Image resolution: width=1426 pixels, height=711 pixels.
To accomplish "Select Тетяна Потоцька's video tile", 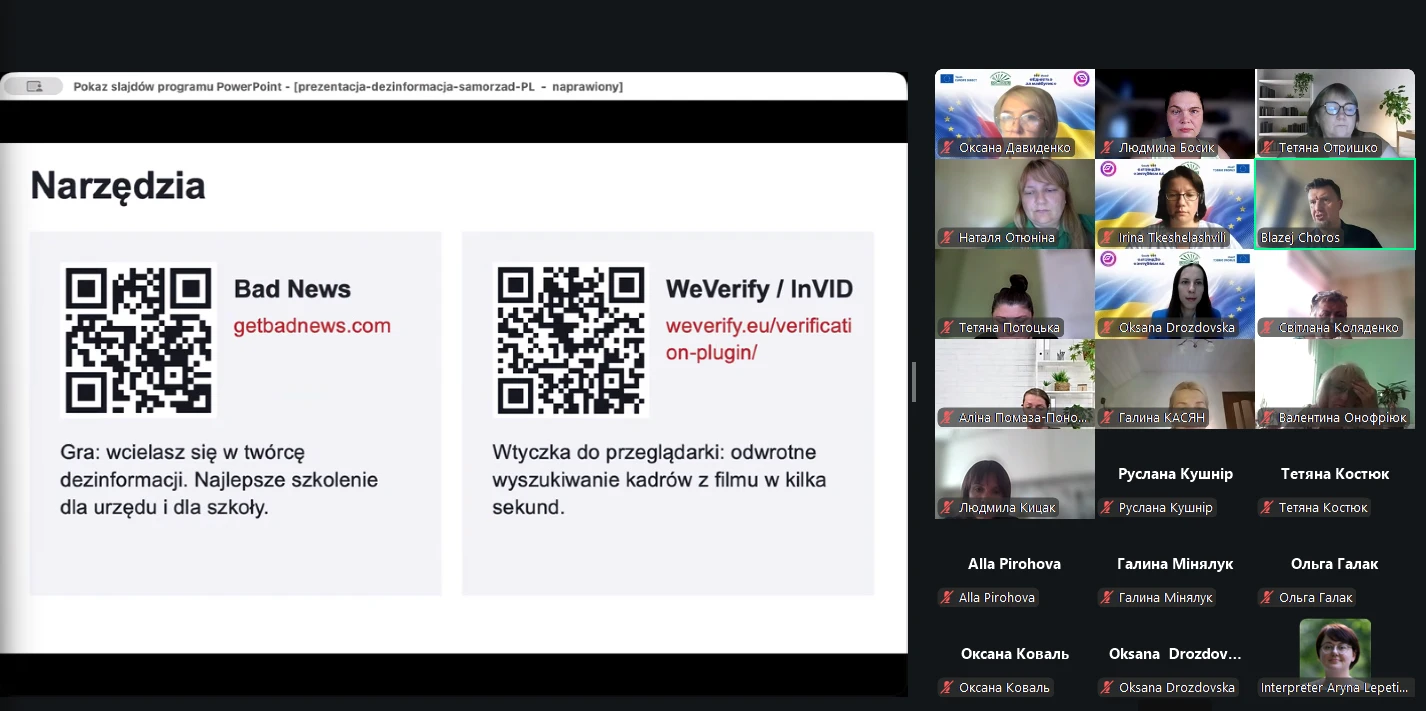I will 1015,294.
